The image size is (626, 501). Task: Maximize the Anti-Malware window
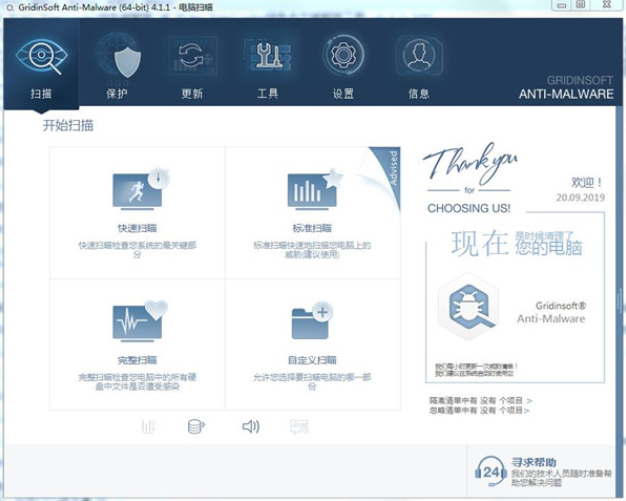tap(581, 5)
